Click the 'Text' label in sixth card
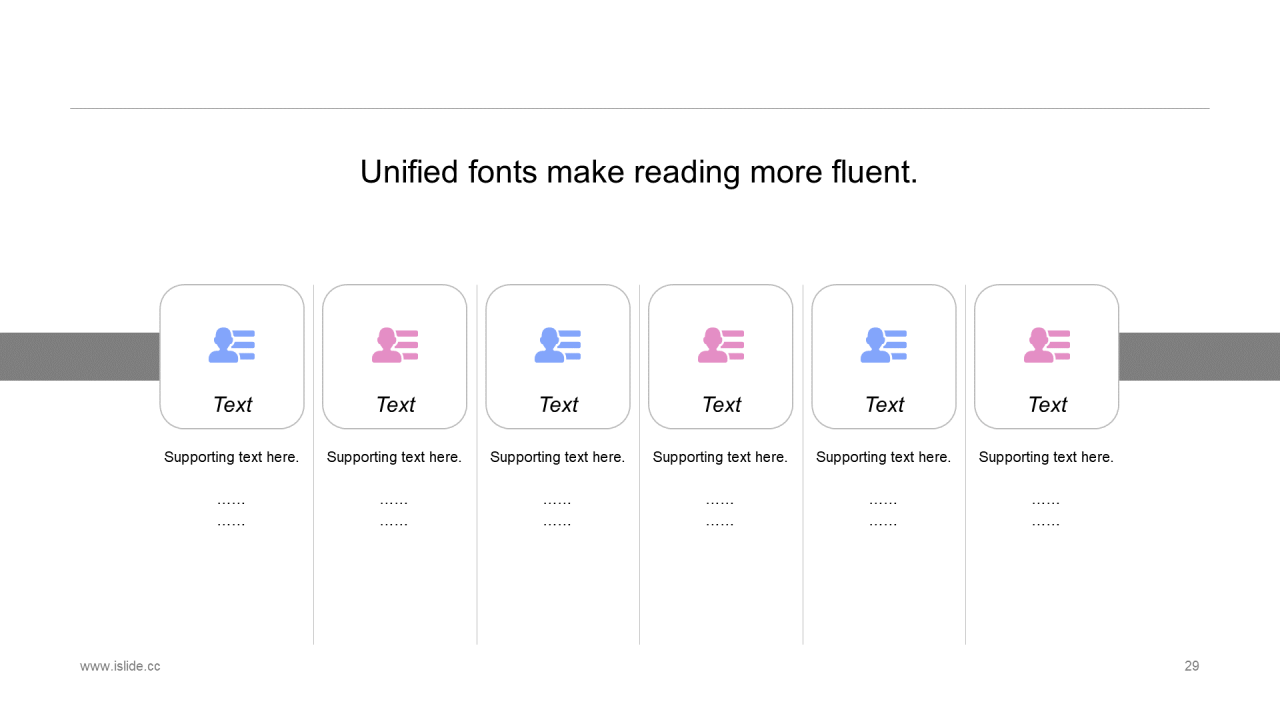1280x720 pixels. coord(1047,404)
